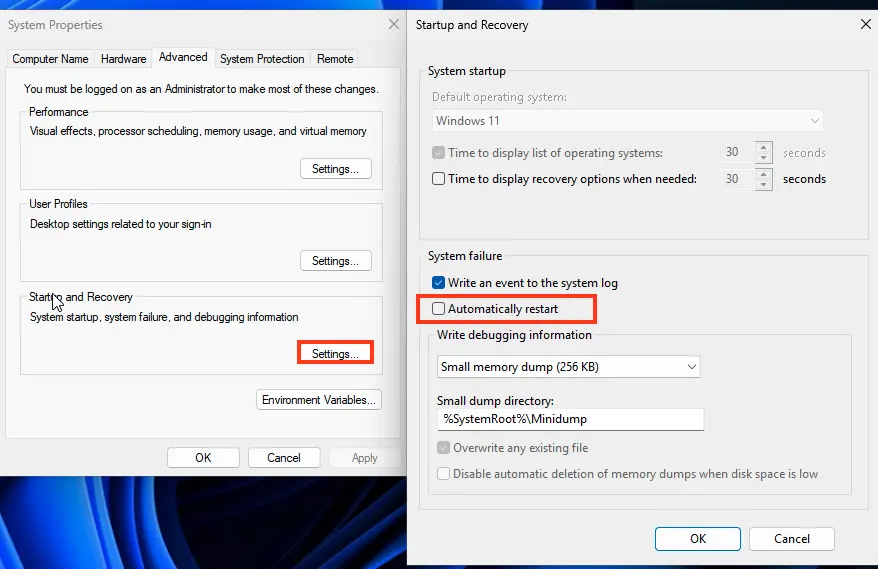The height and width of the screenshot is (569, 878).
Task: Click into the Small dump directory field
Action: (x=570, y=420)
